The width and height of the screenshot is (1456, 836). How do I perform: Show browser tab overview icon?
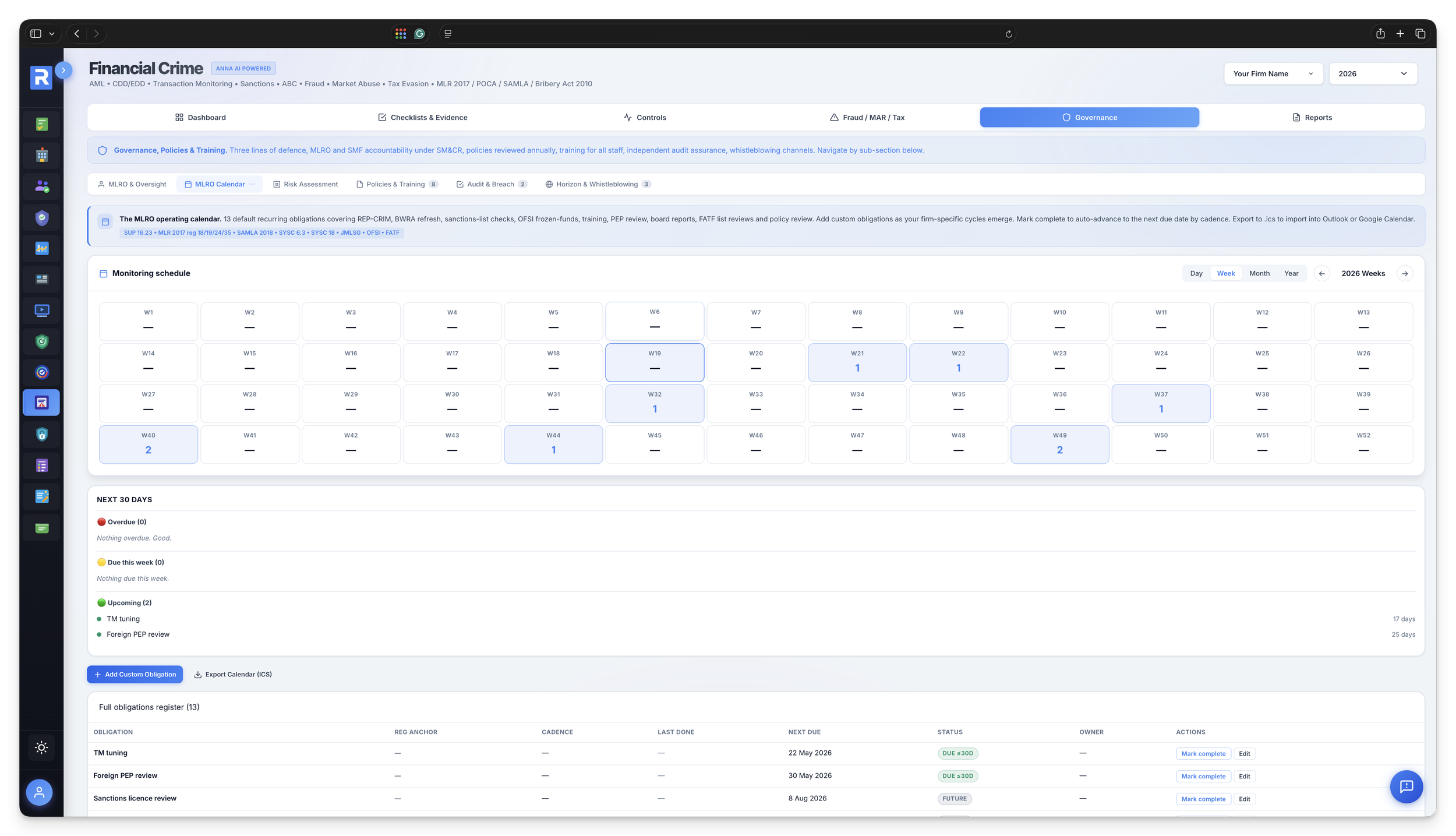(1420, 34)
